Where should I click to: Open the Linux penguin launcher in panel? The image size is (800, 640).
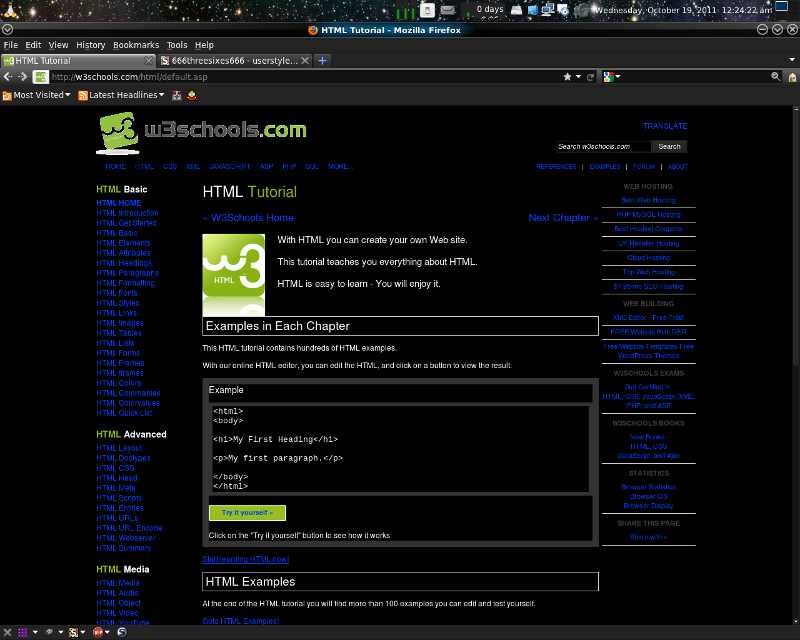[11, 9]
